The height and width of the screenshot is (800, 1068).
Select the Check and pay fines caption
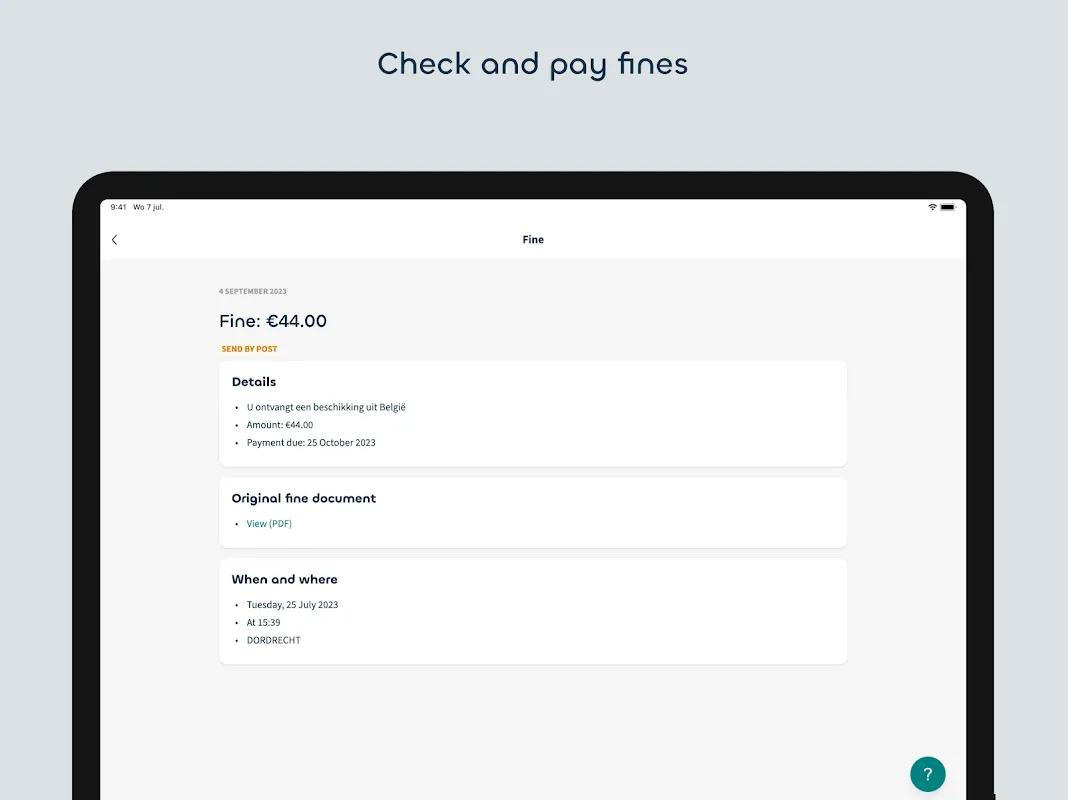coord(533,65)
